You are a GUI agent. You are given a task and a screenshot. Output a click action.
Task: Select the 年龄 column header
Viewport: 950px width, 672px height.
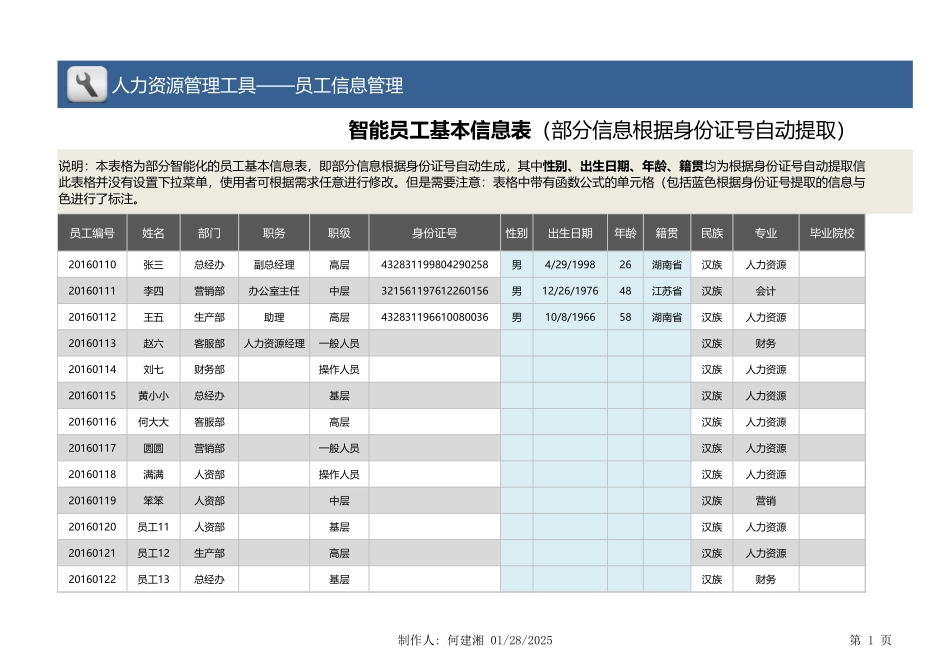pos(625,233)
